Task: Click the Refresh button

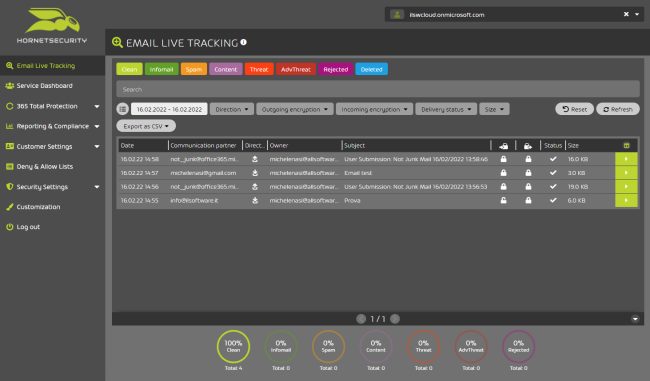Action: 618,109
